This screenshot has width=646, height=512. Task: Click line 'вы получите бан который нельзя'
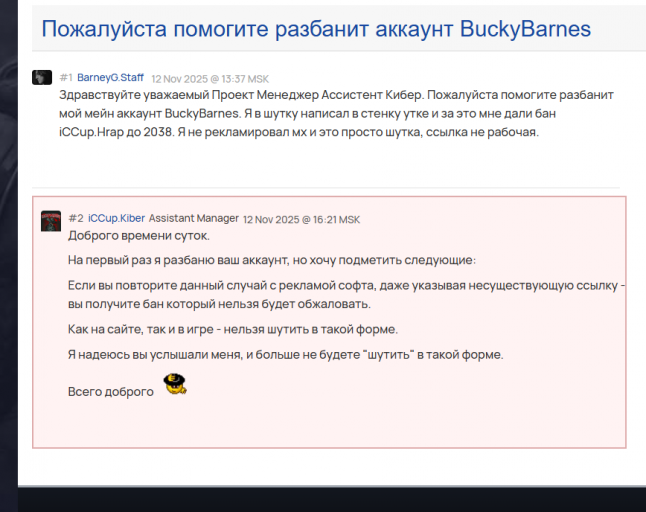coord(219,304)
